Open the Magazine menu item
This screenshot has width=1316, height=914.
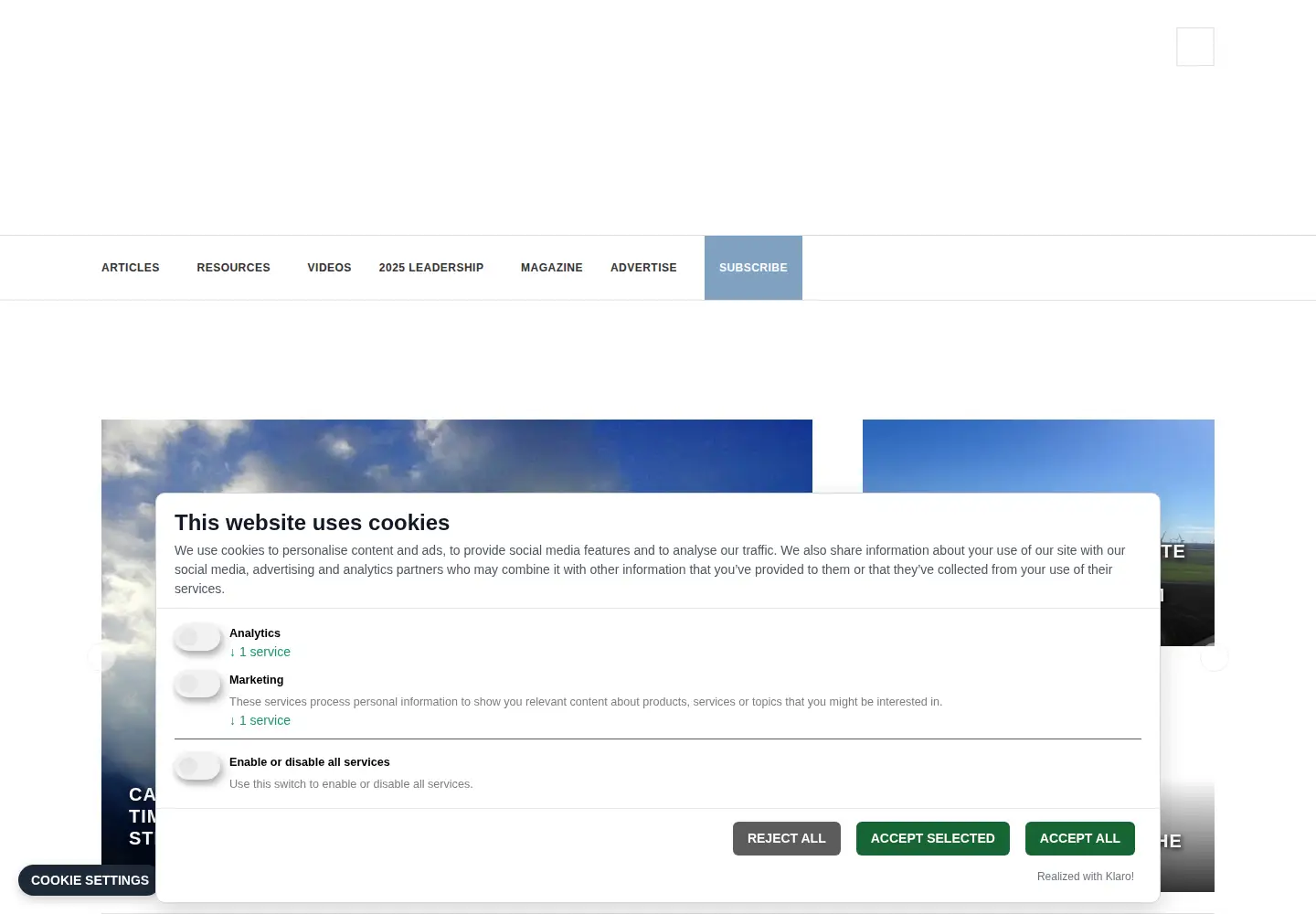click(x=552, y=268)
